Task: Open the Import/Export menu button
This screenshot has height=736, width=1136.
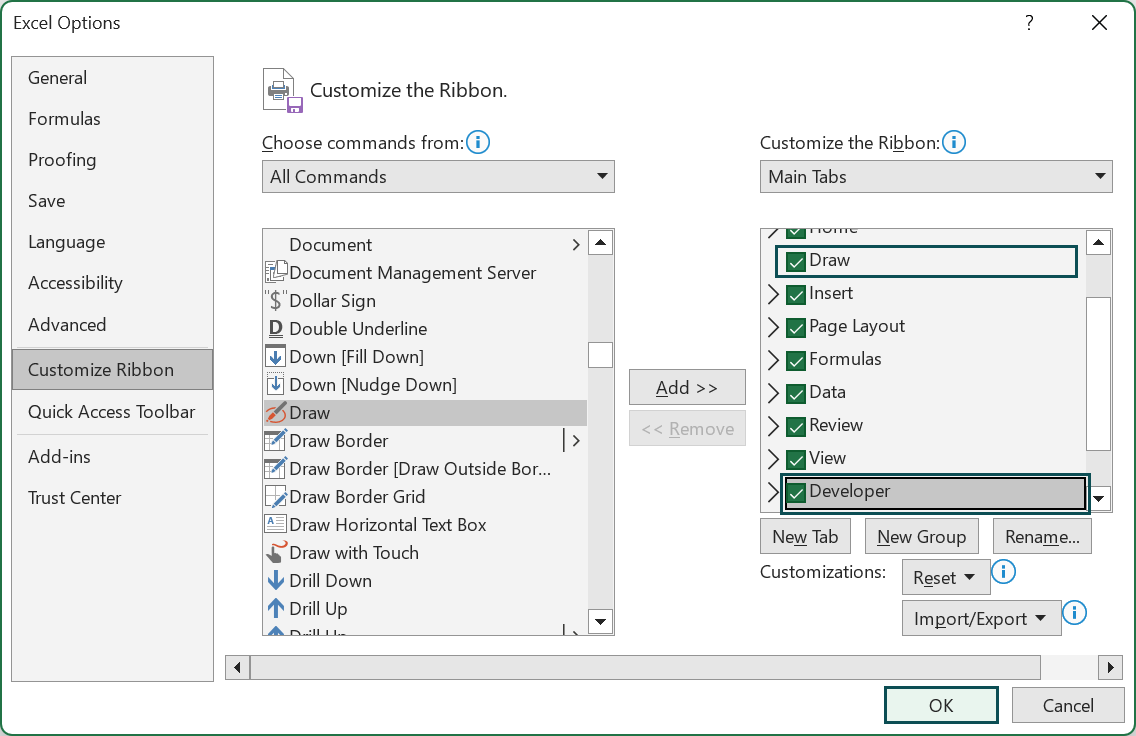Action: 981,619
